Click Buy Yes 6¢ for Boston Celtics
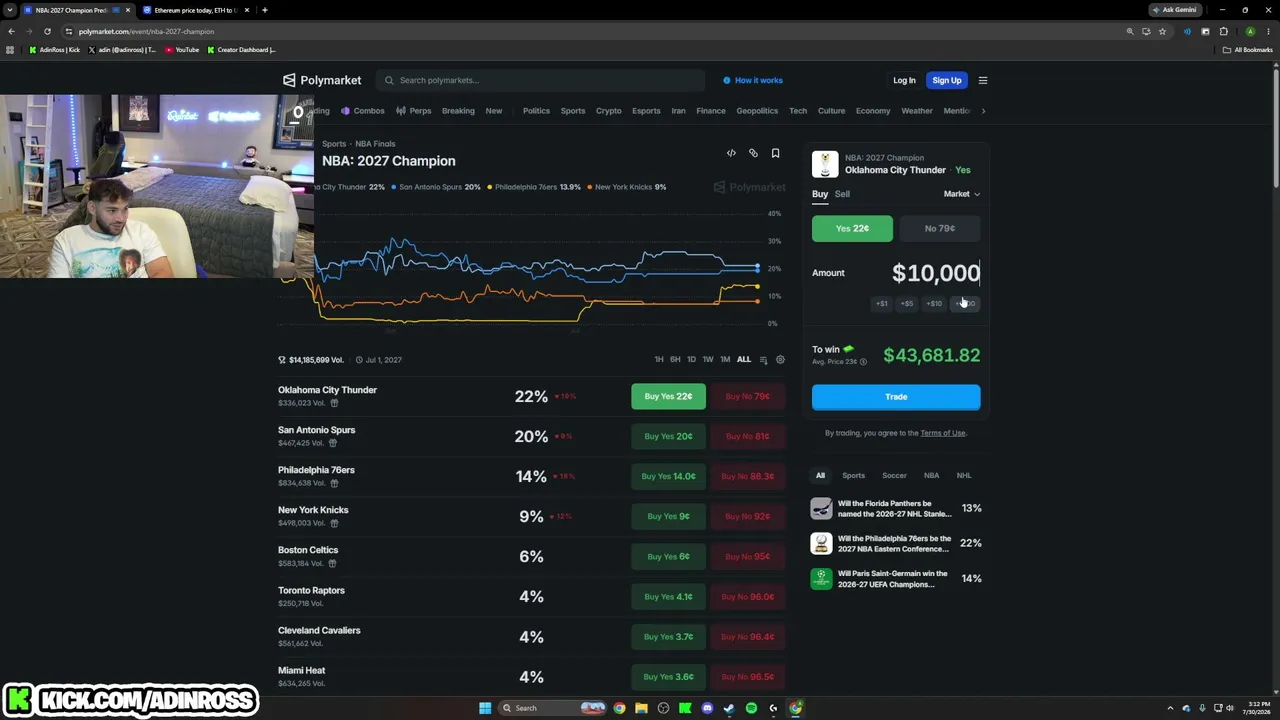1280x720 pixels. point(668,556)
